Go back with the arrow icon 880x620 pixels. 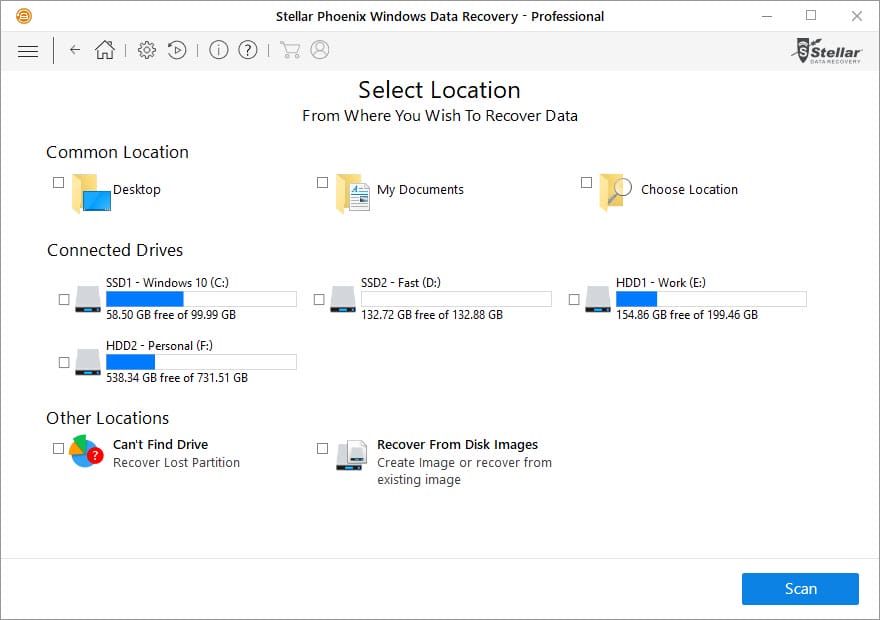[x=75, y=50]
